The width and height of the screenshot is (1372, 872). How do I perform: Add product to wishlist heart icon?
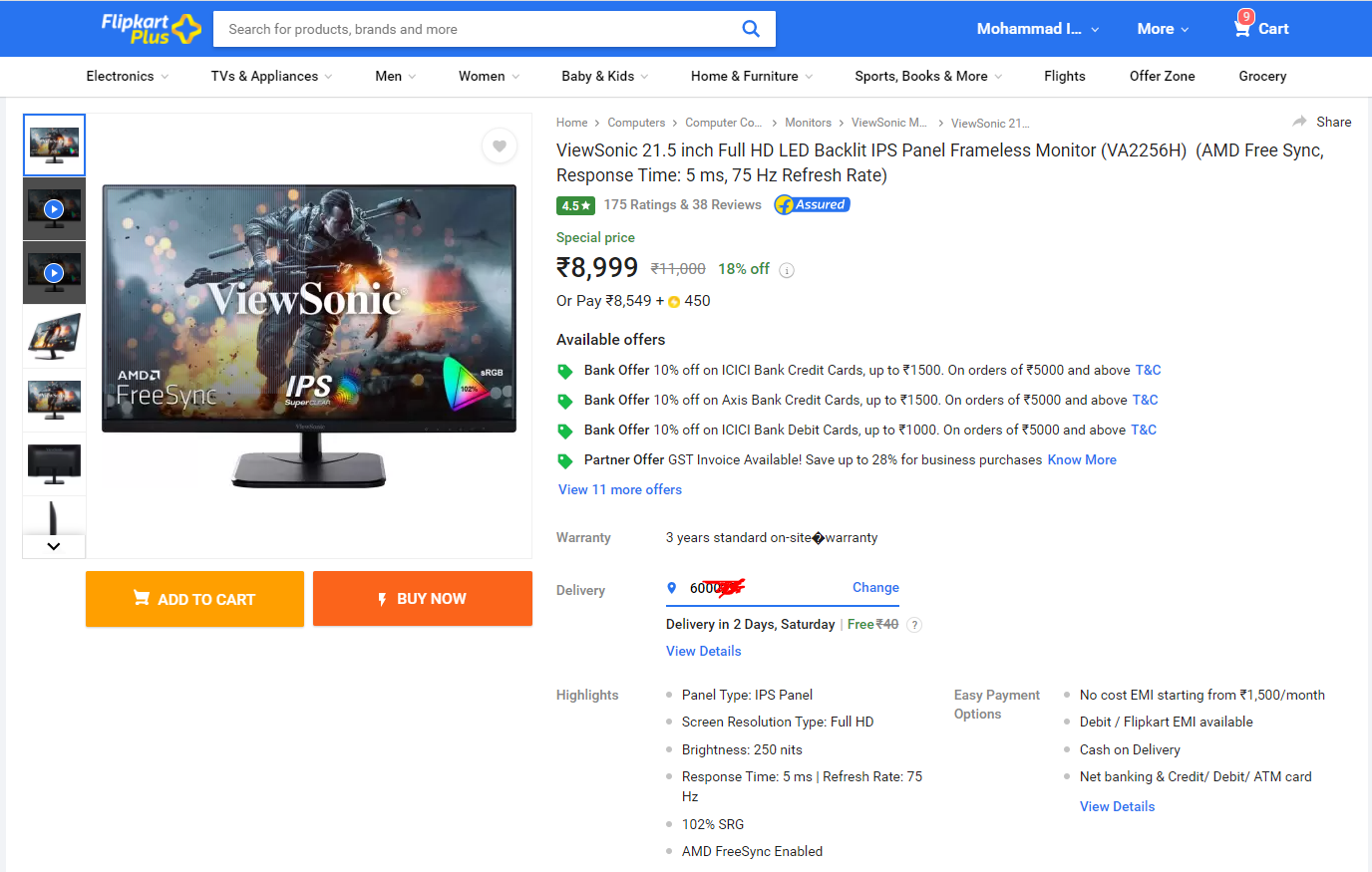(x=500, y=146)
